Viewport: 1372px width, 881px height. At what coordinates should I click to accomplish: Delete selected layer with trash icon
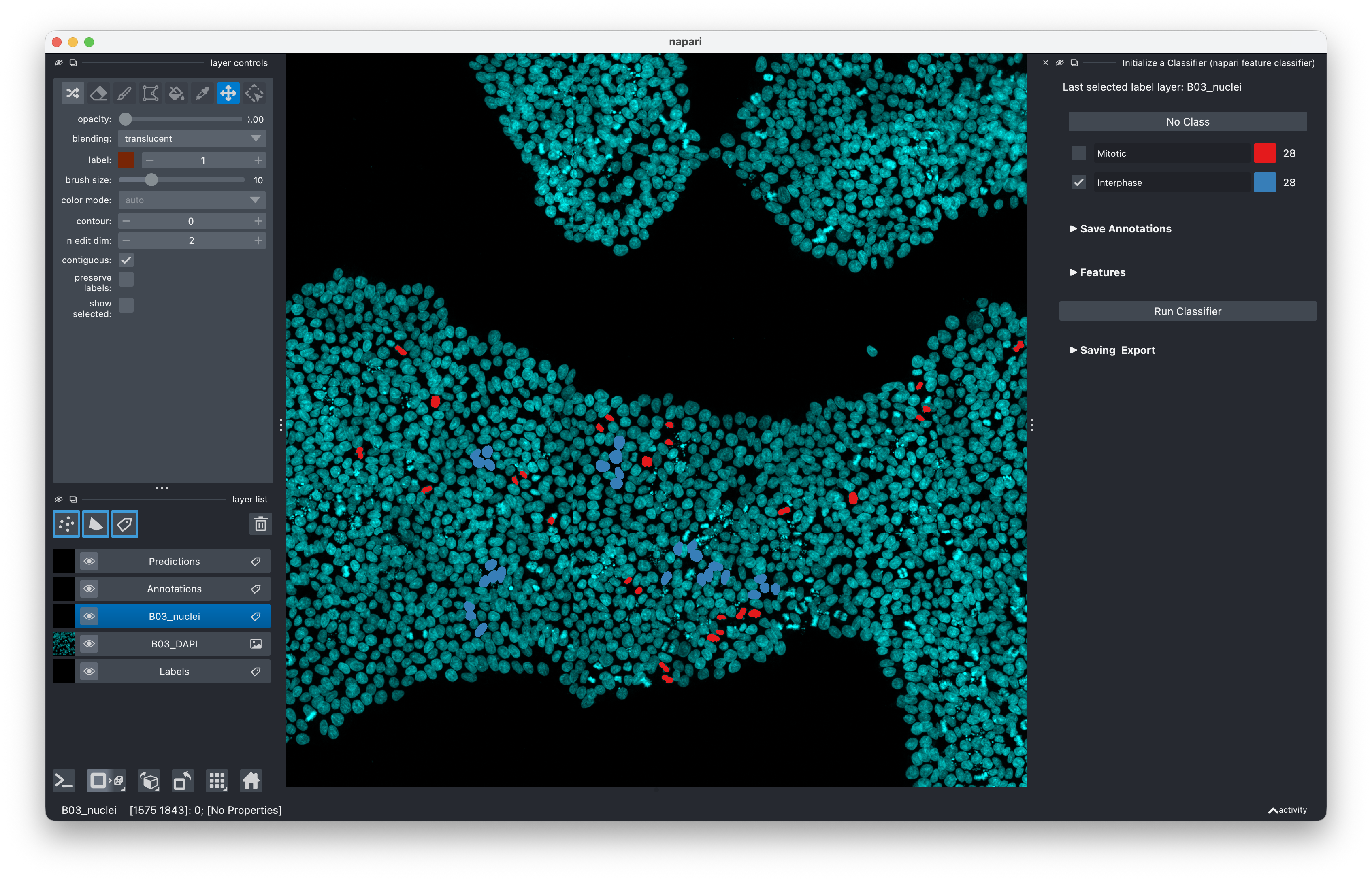click(260, 524)
